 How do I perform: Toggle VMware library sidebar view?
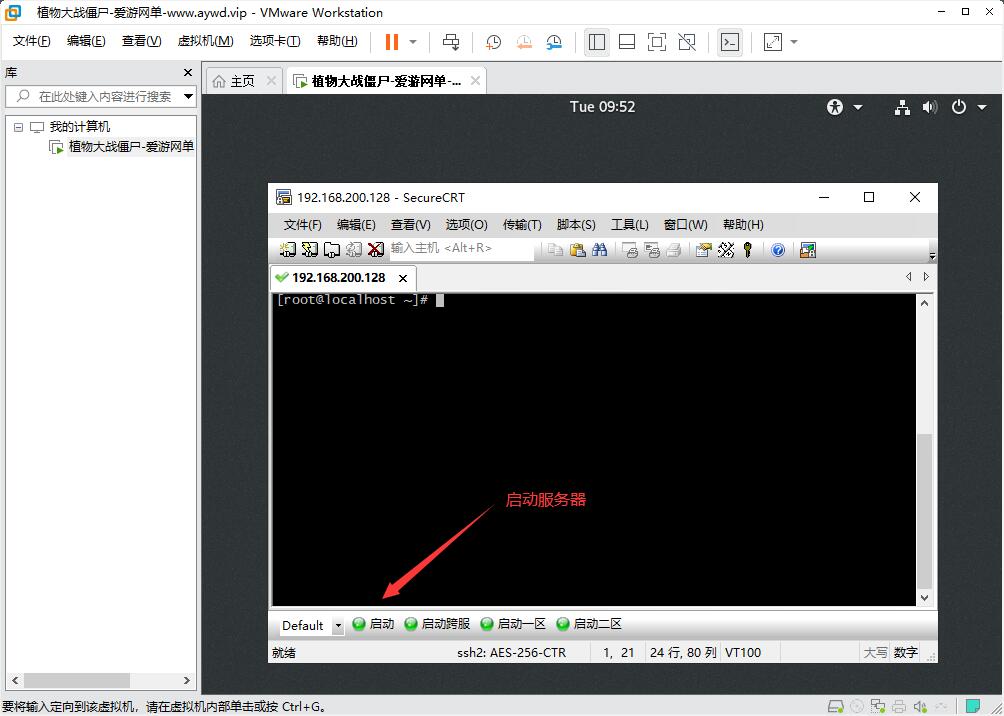(x=597, y=42)
